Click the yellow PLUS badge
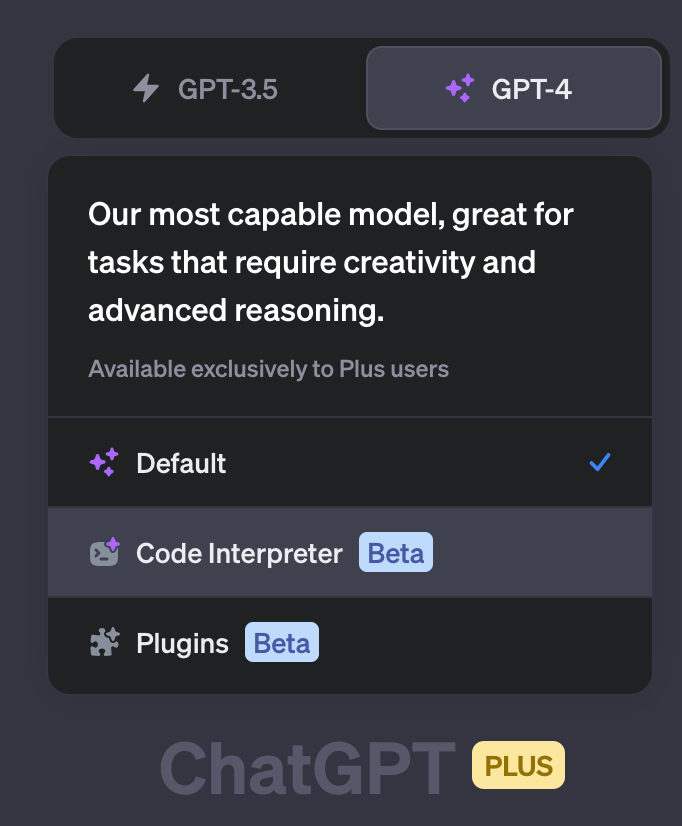The width and height of the screenshot is (682, 826). [x=518, y=765]
